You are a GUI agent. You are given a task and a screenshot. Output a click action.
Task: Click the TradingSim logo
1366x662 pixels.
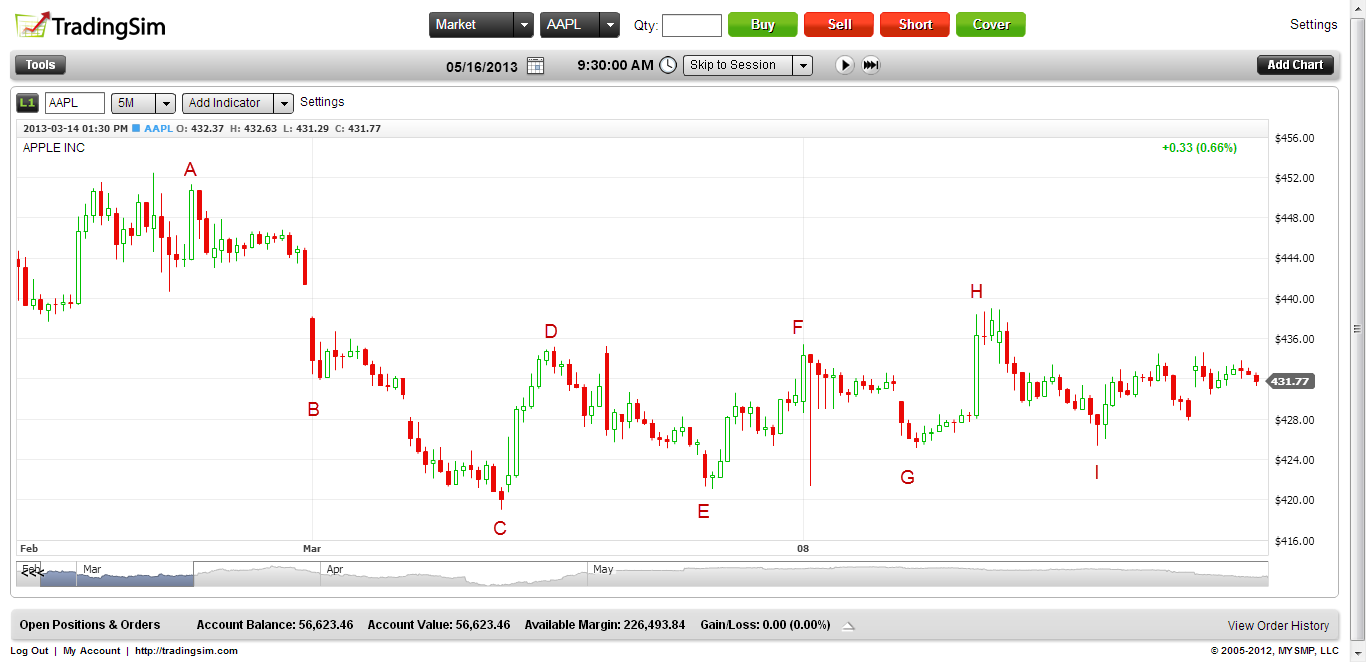[90, 26]
